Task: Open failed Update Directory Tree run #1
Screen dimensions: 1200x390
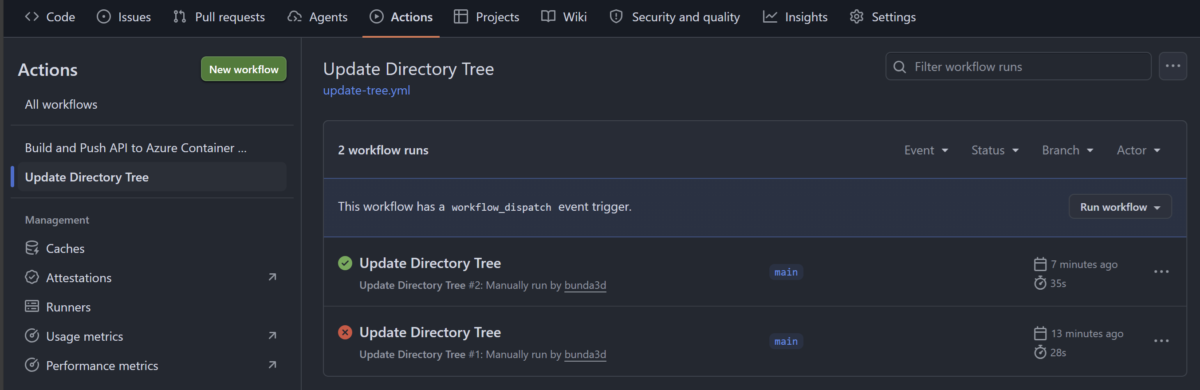Action: point(430,332)
